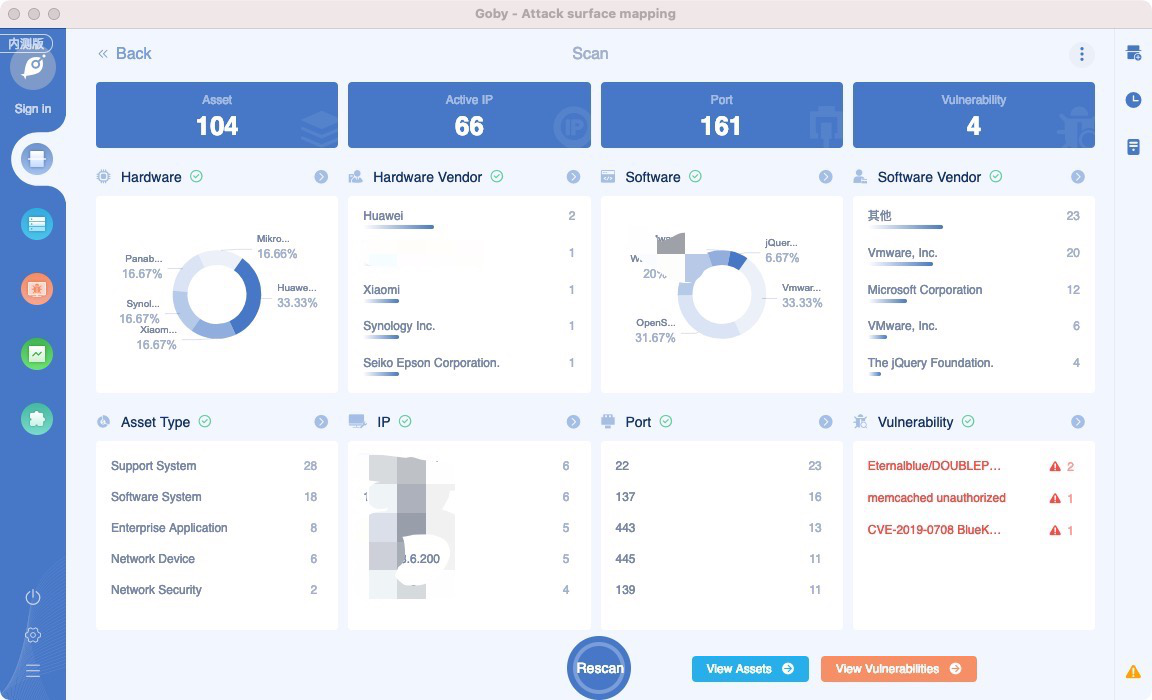The height and width of the screenshot is (700, 1152).
Task: Open the scan dashboard sidebar icon
Action: [x=37, y=159]
